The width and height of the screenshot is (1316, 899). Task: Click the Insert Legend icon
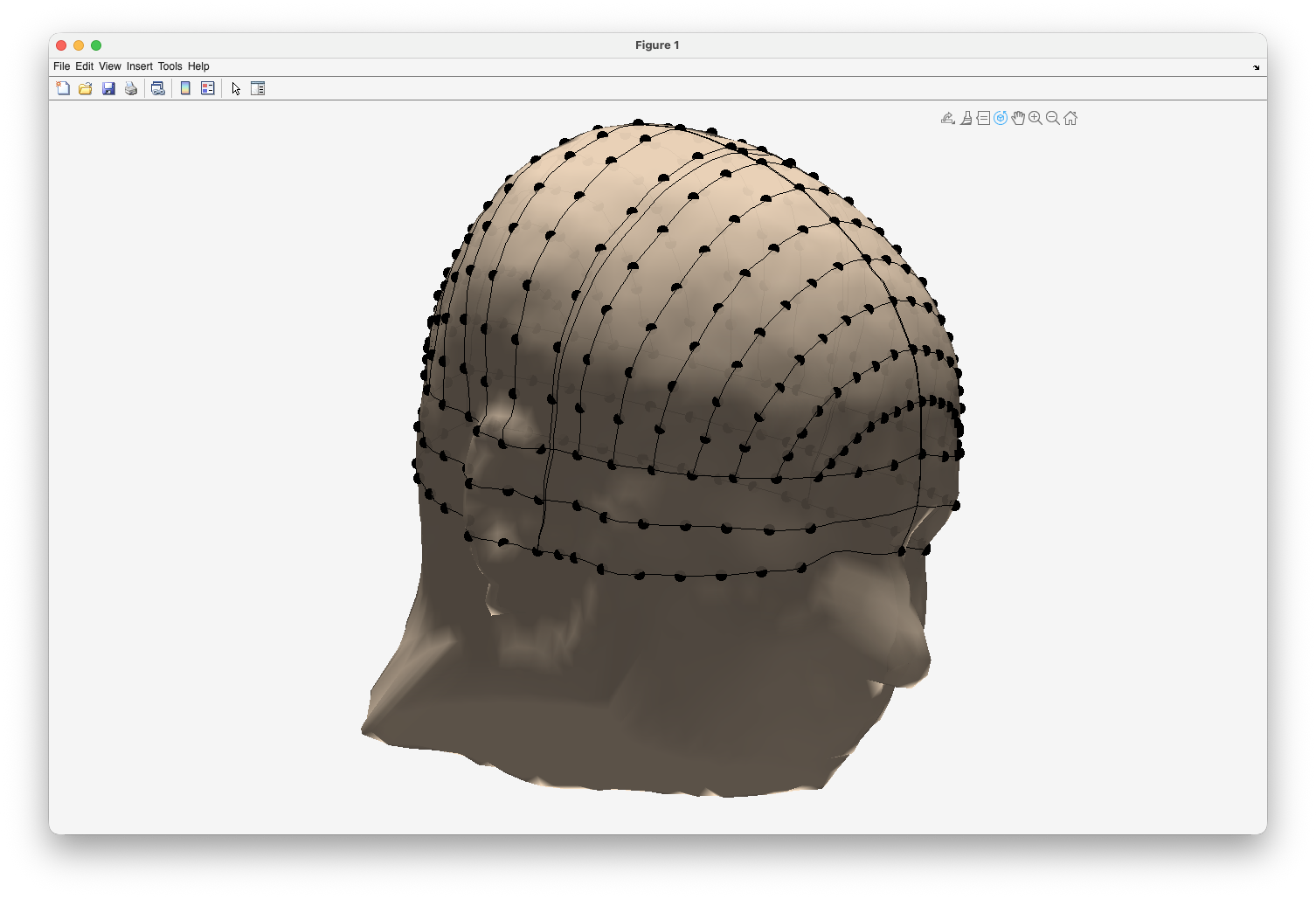coord(208,88)
